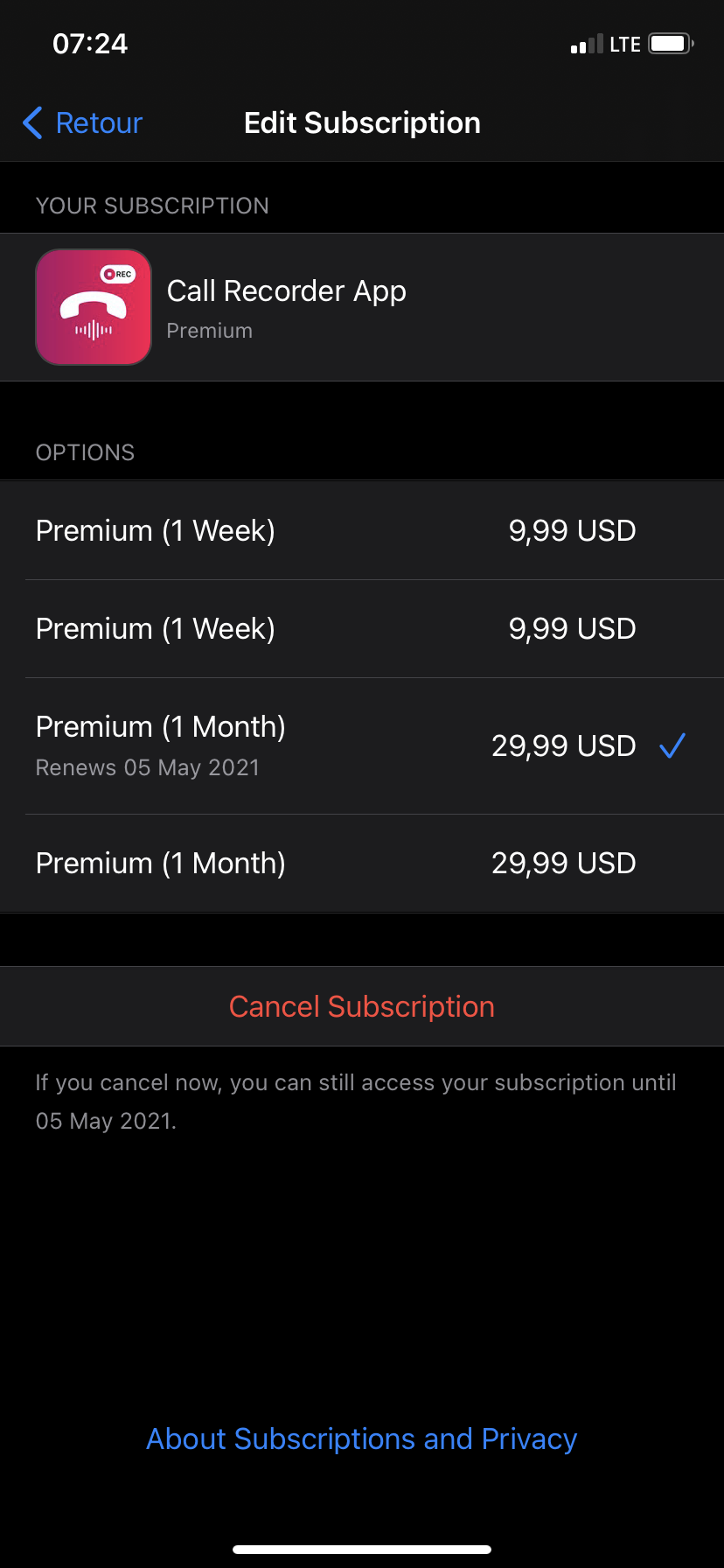Tap Cancel Subscription
The width and height of the screenshot is (724, 1568).
click(362, 1007)
